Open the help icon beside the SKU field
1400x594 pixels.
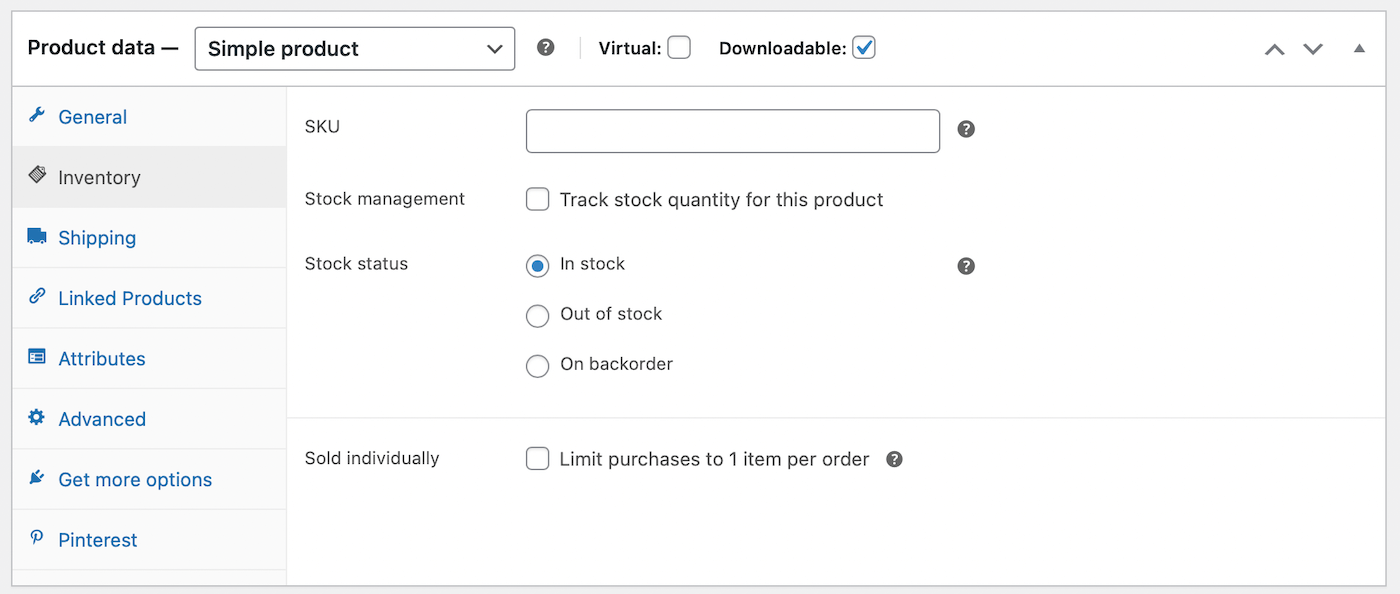click(x=965, y=129)
